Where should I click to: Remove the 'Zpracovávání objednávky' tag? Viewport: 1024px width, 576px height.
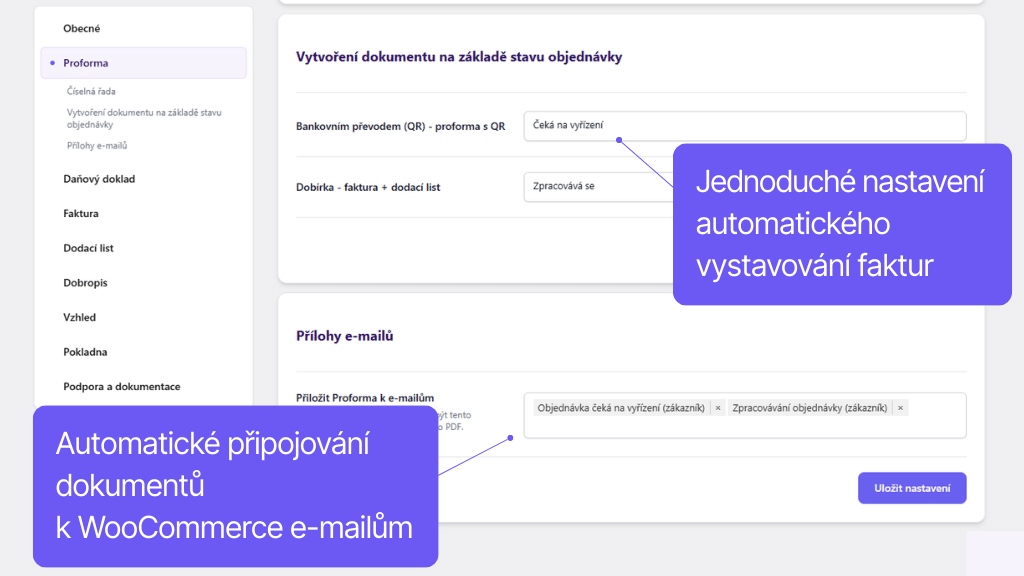(x=900, y=408)
